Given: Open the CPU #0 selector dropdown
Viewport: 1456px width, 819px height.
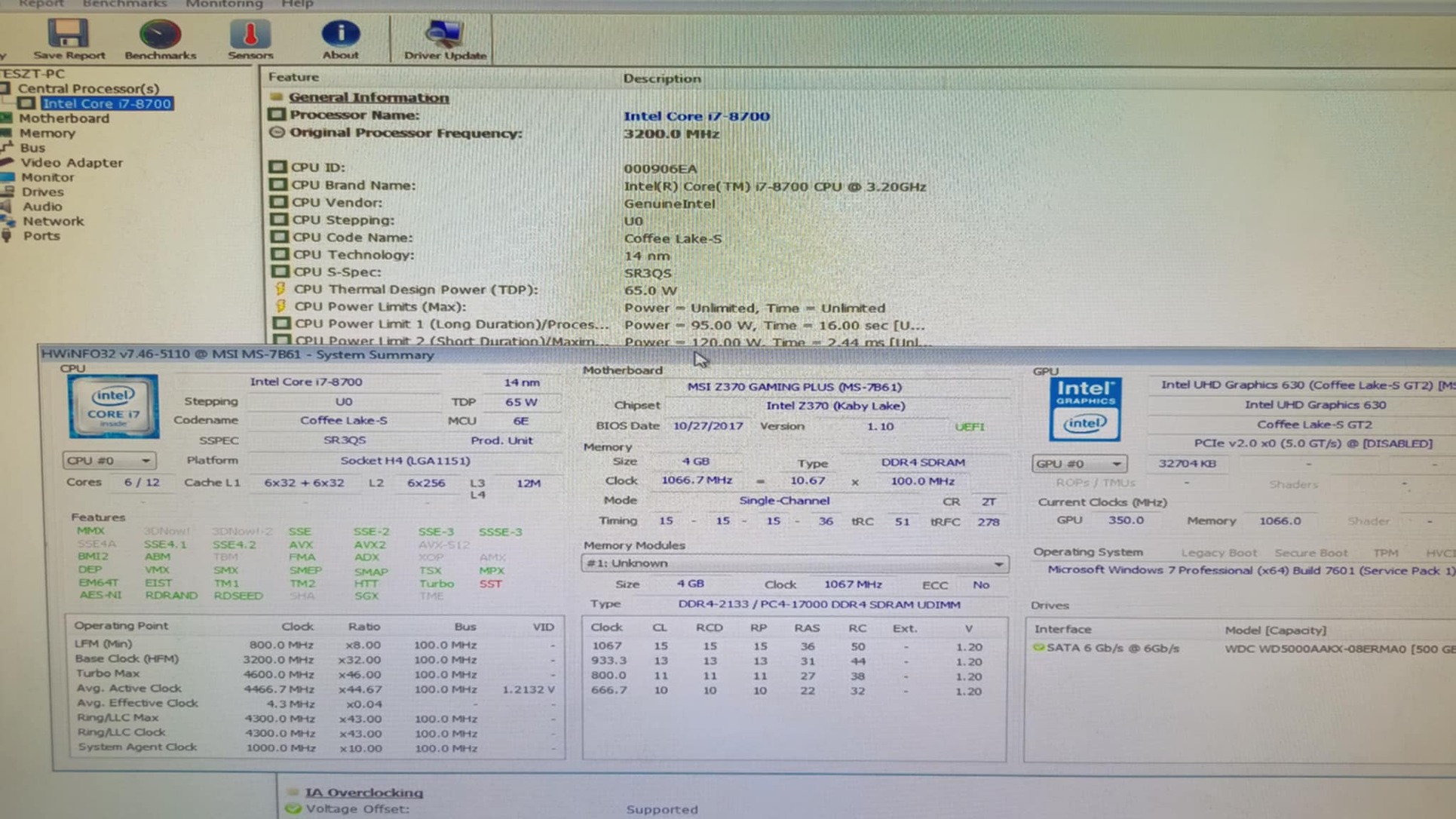Looking at the screenshot, I should coord(109,460).
